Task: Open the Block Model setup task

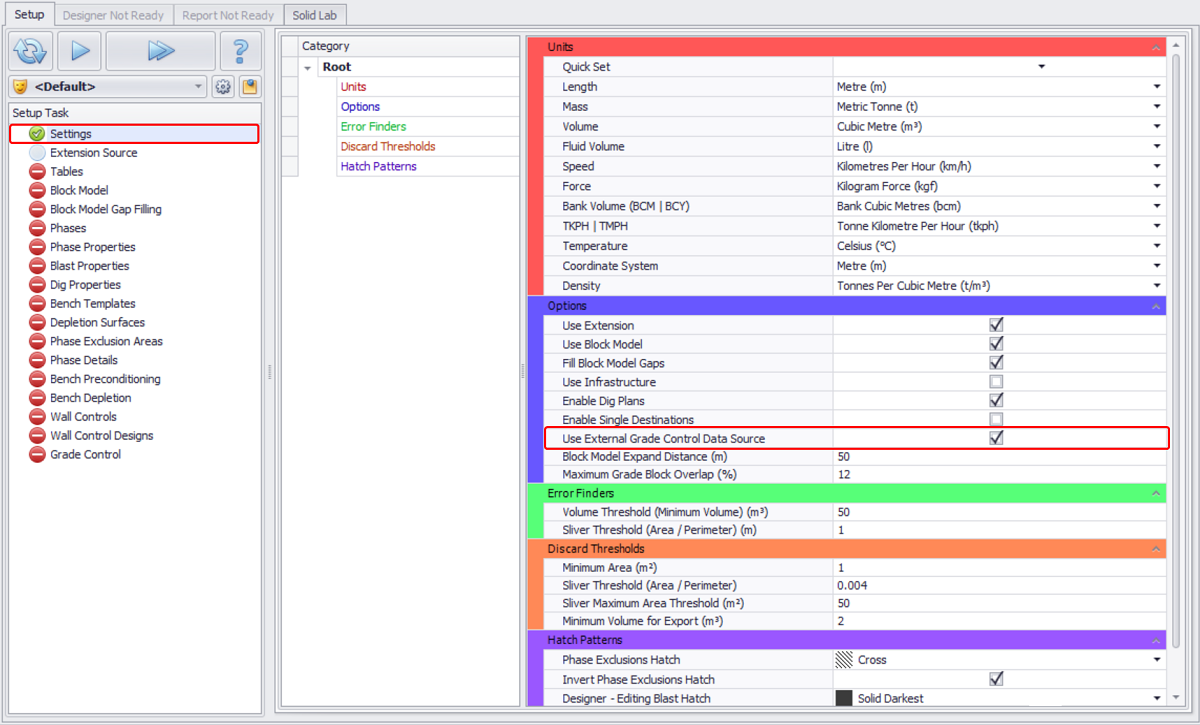Action: click(79, 191)
